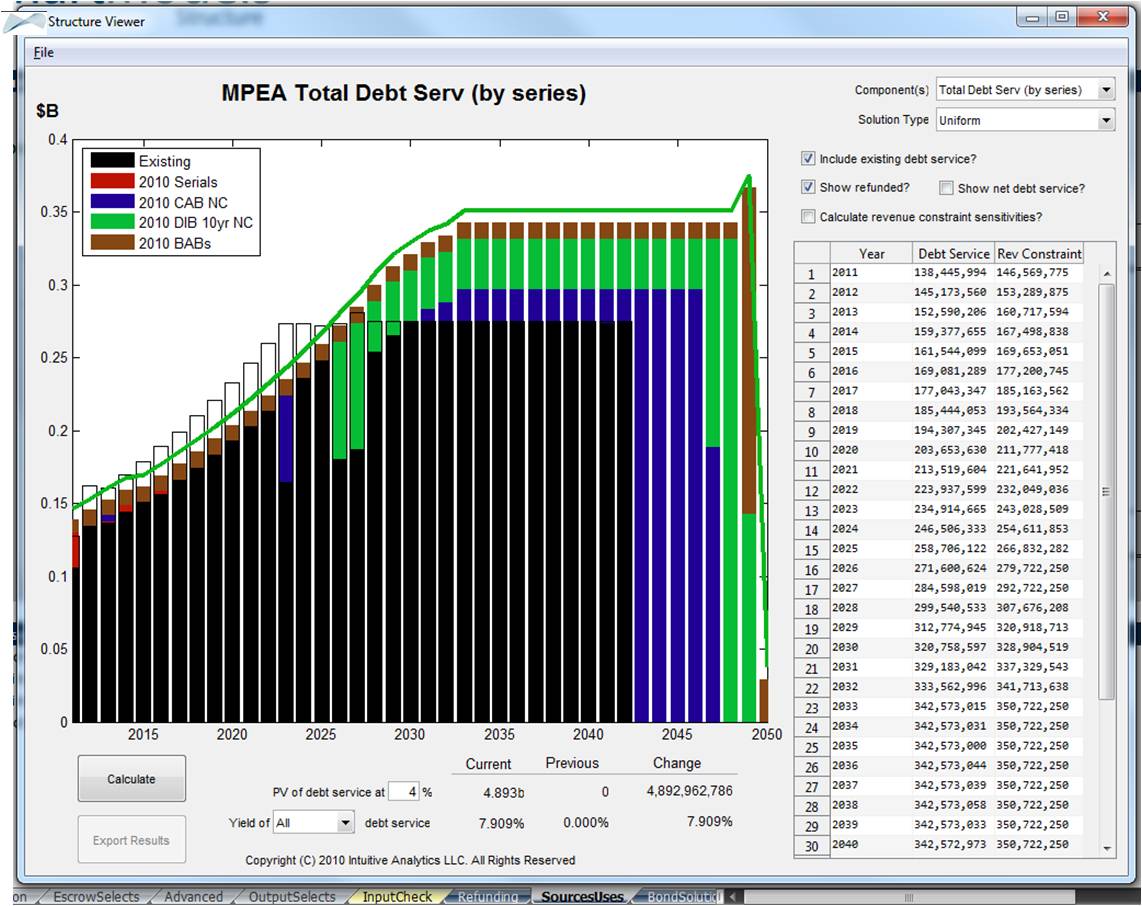Click the table scrollbar up arrow
Viewport: 1142px width, 906px height.
(x=1106, y=273)
